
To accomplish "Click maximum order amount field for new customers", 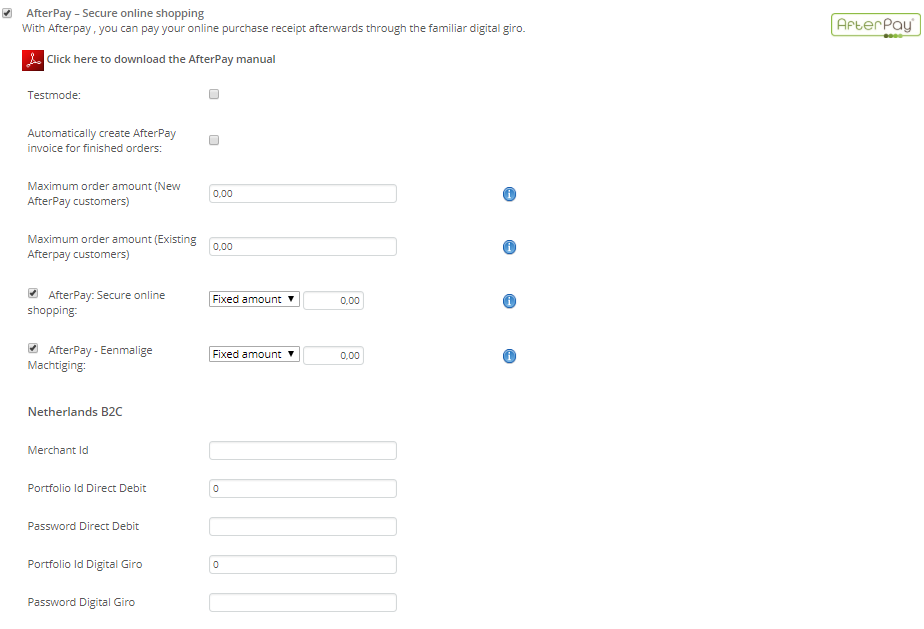I will tap(302, 193).
